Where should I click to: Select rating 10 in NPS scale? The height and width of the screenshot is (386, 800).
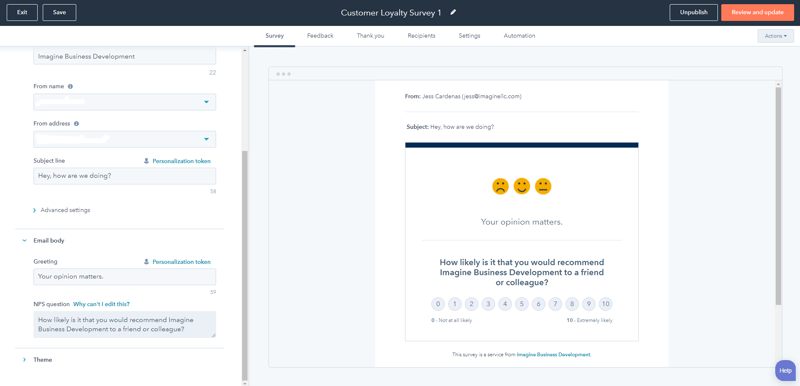tap(606, 304)
